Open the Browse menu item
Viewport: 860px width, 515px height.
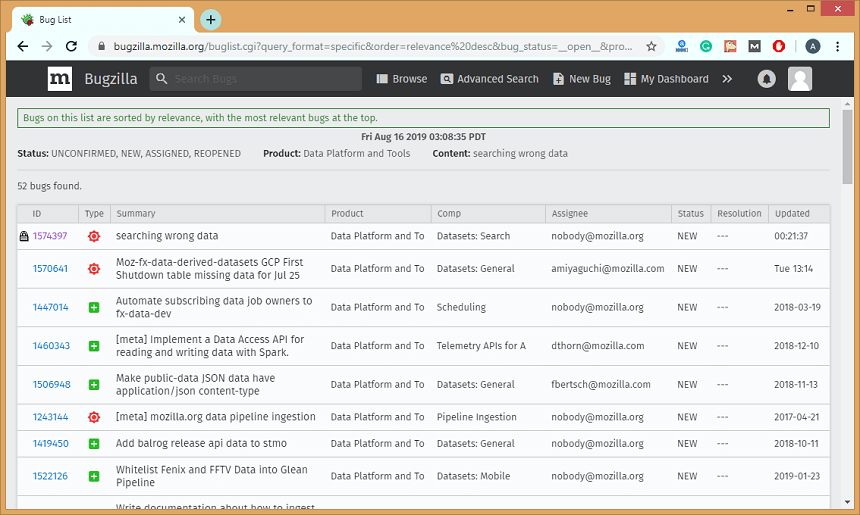(x=402, y=79)
